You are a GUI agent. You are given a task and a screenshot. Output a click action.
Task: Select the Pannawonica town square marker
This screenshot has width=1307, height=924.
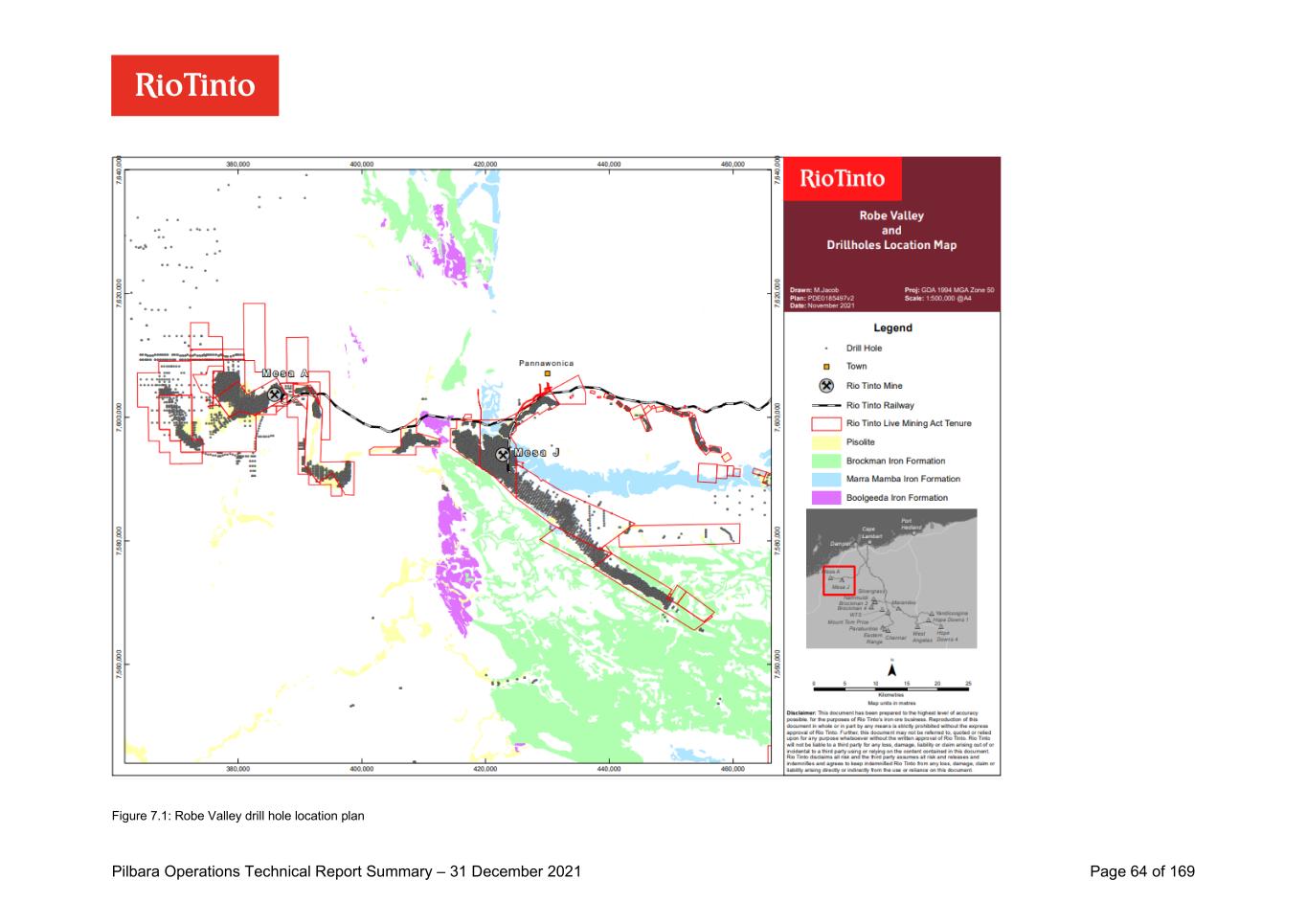tap(548, 373)
